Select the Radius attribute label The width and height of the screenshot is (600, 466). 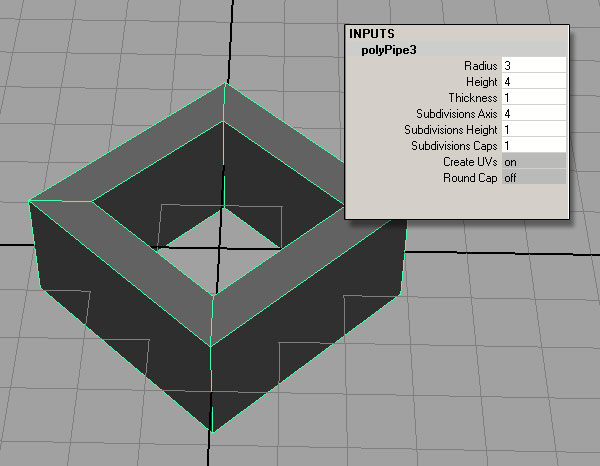tap(481, 66)
